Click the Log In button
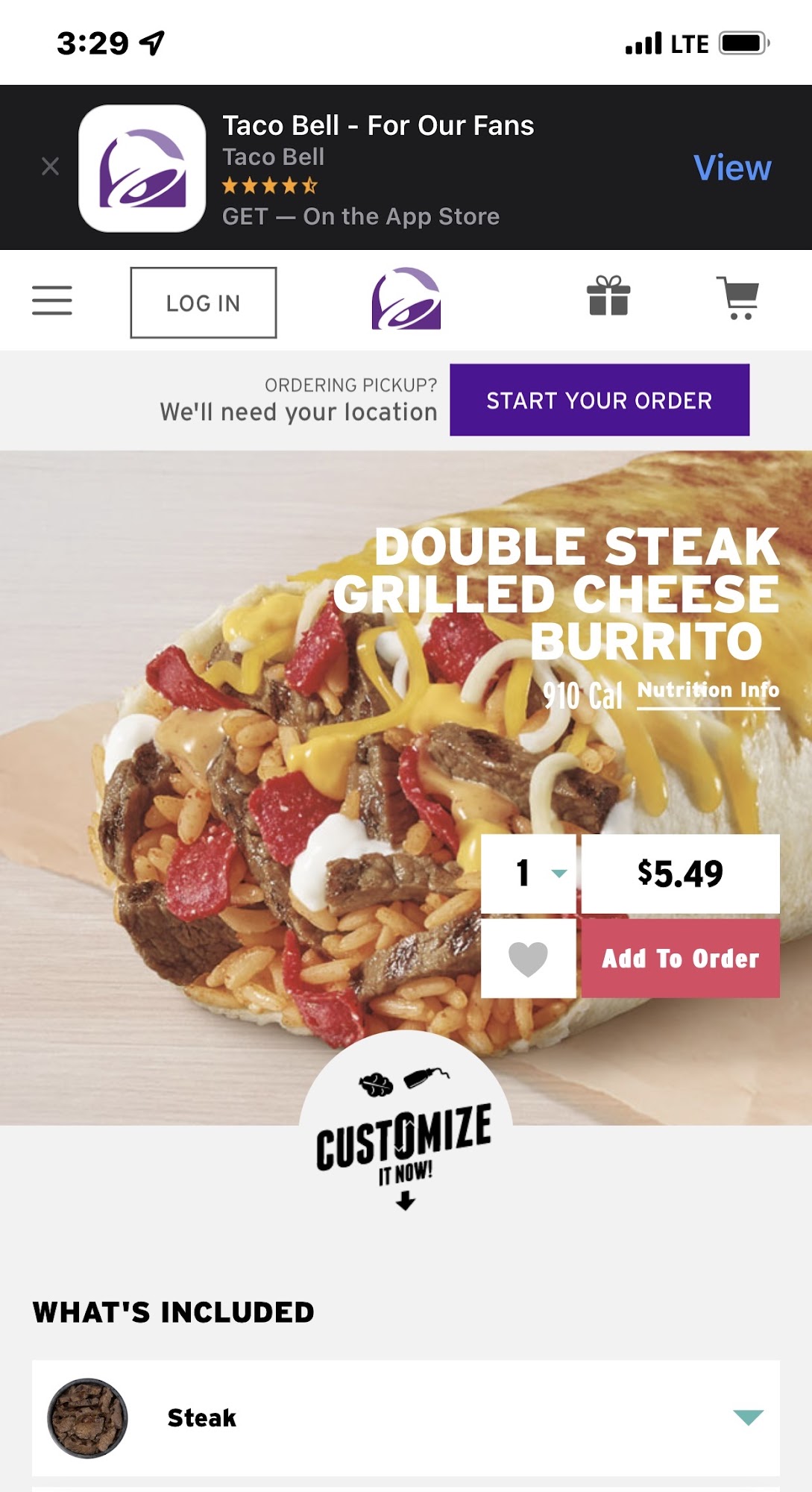 pyautogui.click(x=204, y=303)
